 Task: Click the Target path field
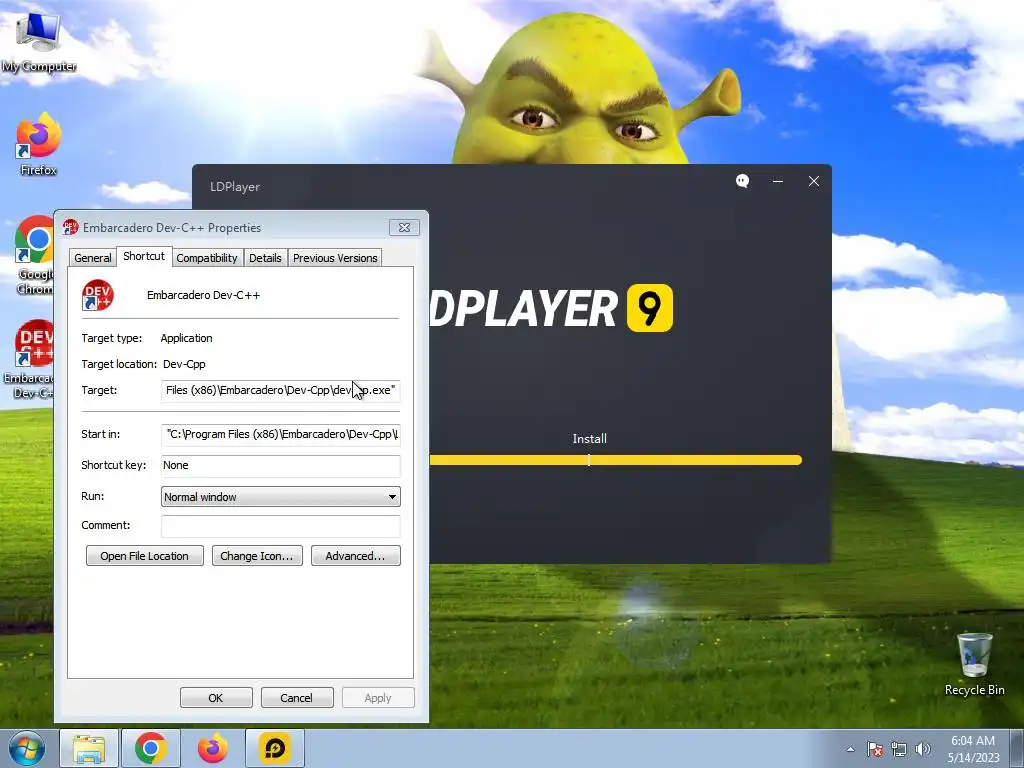pyautogui.click(x=281, y=391)
